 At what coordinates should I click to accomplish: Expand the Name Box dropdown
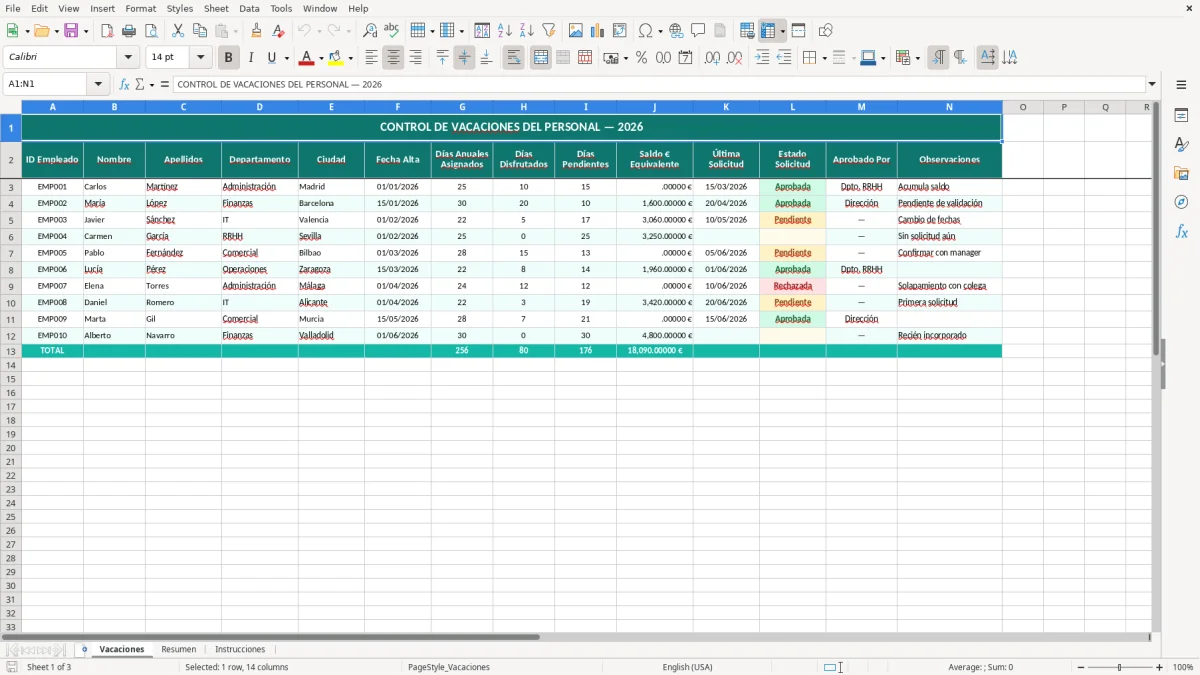(x=98, y=84)
